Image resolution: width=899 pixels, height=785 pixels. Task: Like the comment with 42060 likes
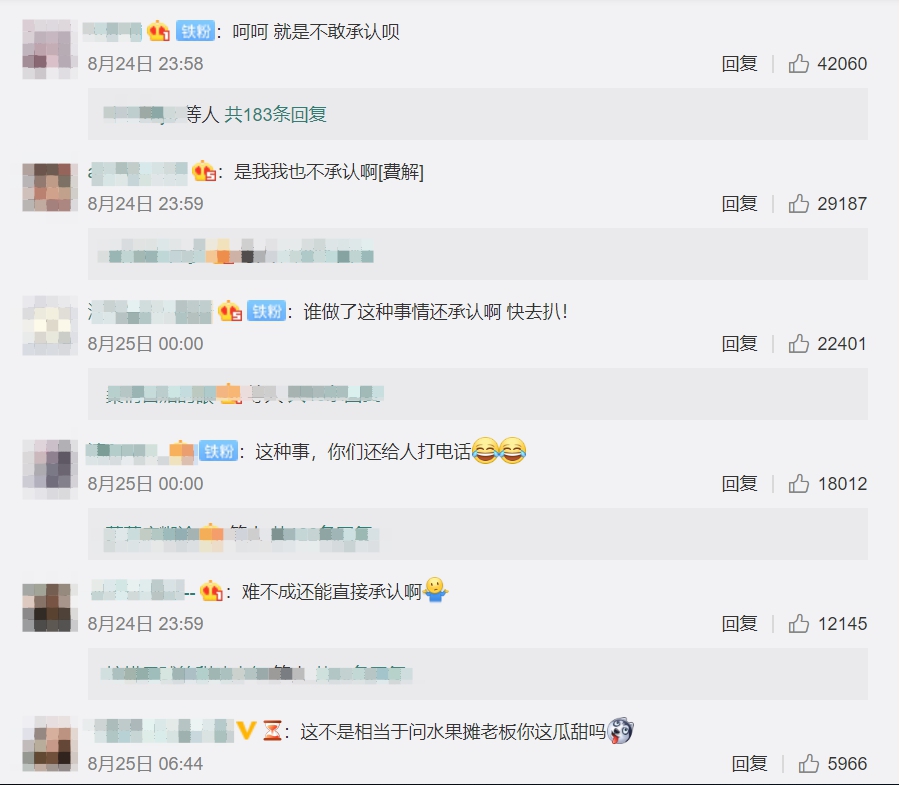coord(799,63)
